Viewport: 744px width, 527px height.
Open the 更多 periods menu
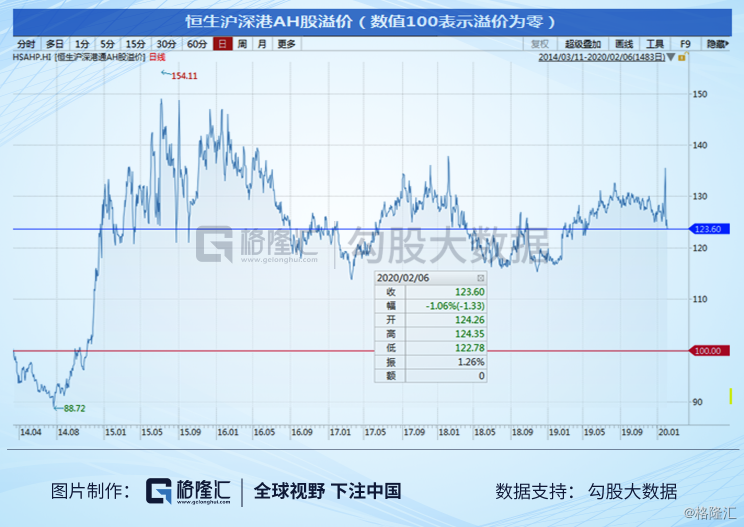click(287, 44)
